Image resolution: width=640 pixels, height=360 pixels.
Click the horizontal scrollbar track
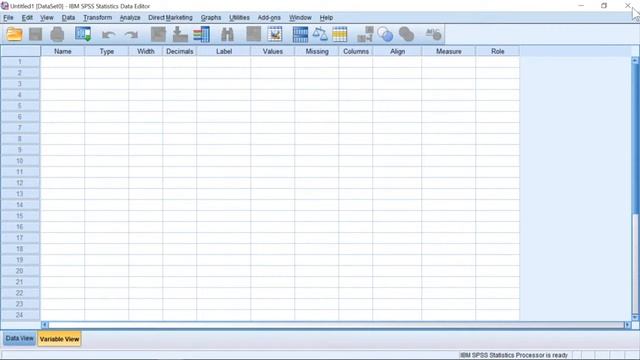pyautogui.click(x=336, y=325)
